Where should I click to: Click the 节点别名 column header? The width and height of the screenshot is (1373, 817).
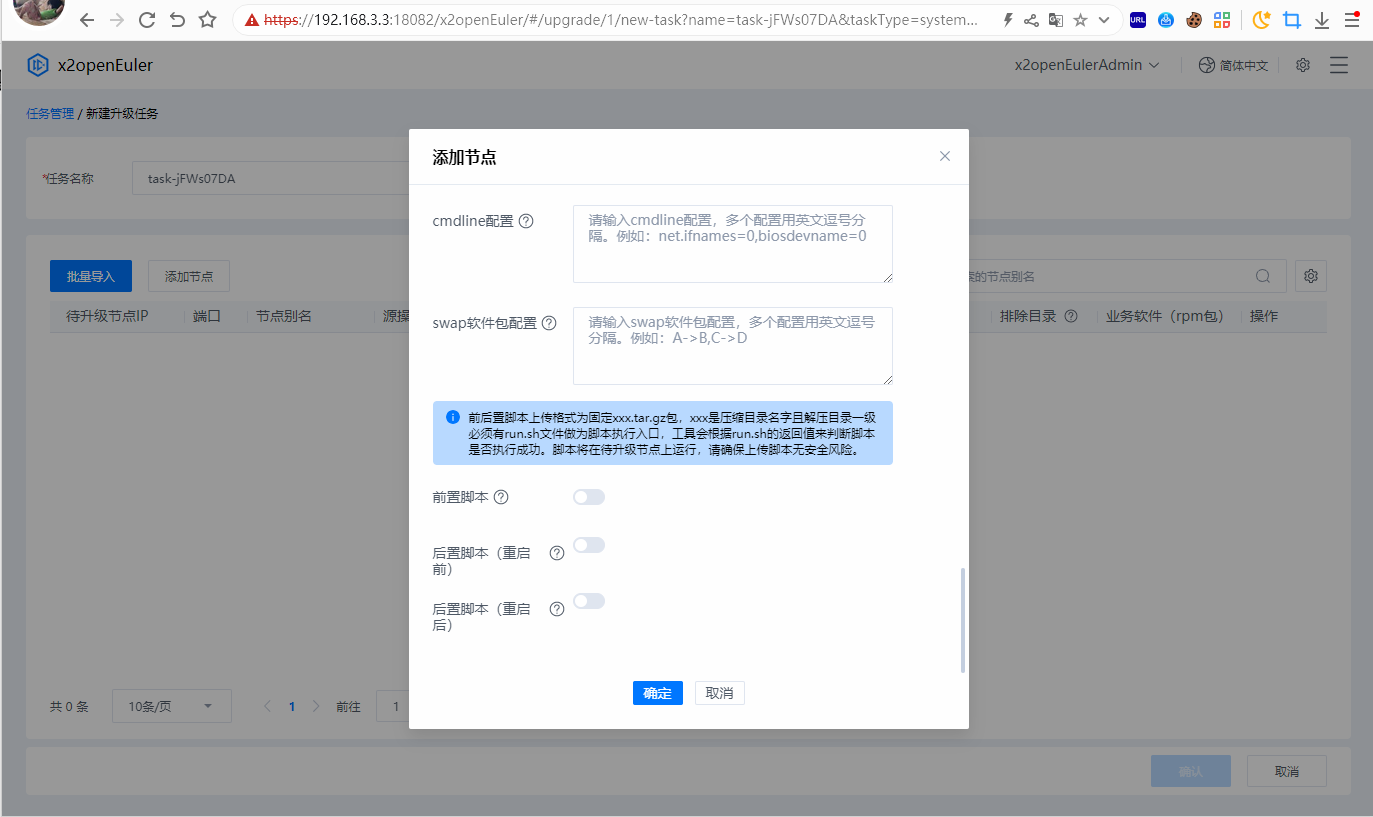click(x=283, y=316)
